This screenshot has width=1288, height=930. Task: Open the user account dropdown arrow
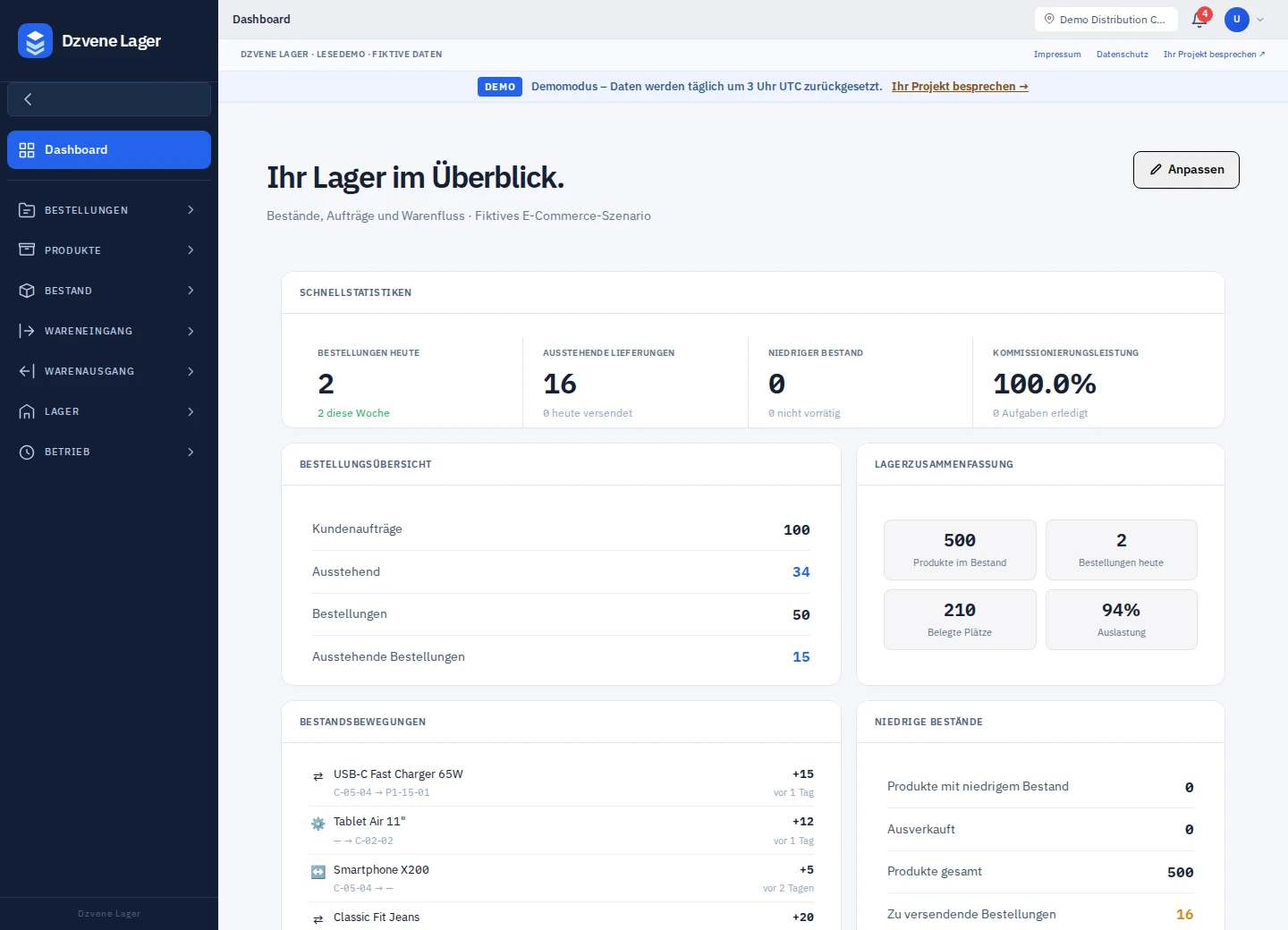pyautogui.click(x=1260, y=20)
